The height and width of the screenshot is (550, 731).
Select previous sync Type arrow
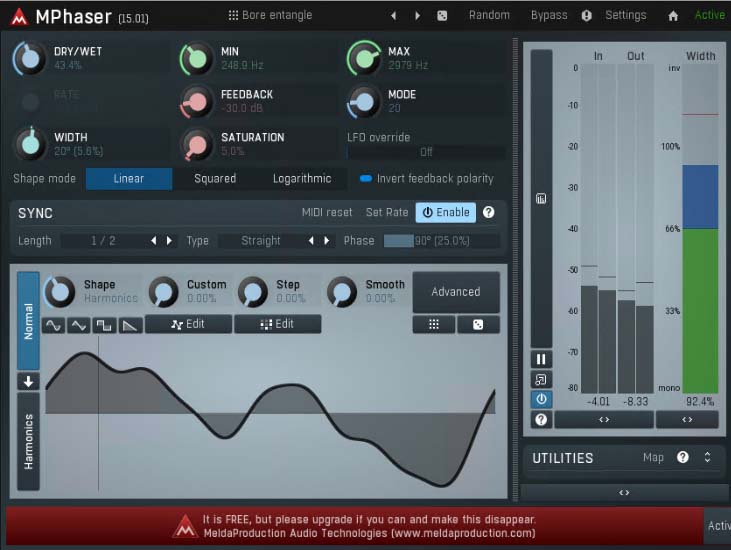pyautogui.click(x=311, y=241)
